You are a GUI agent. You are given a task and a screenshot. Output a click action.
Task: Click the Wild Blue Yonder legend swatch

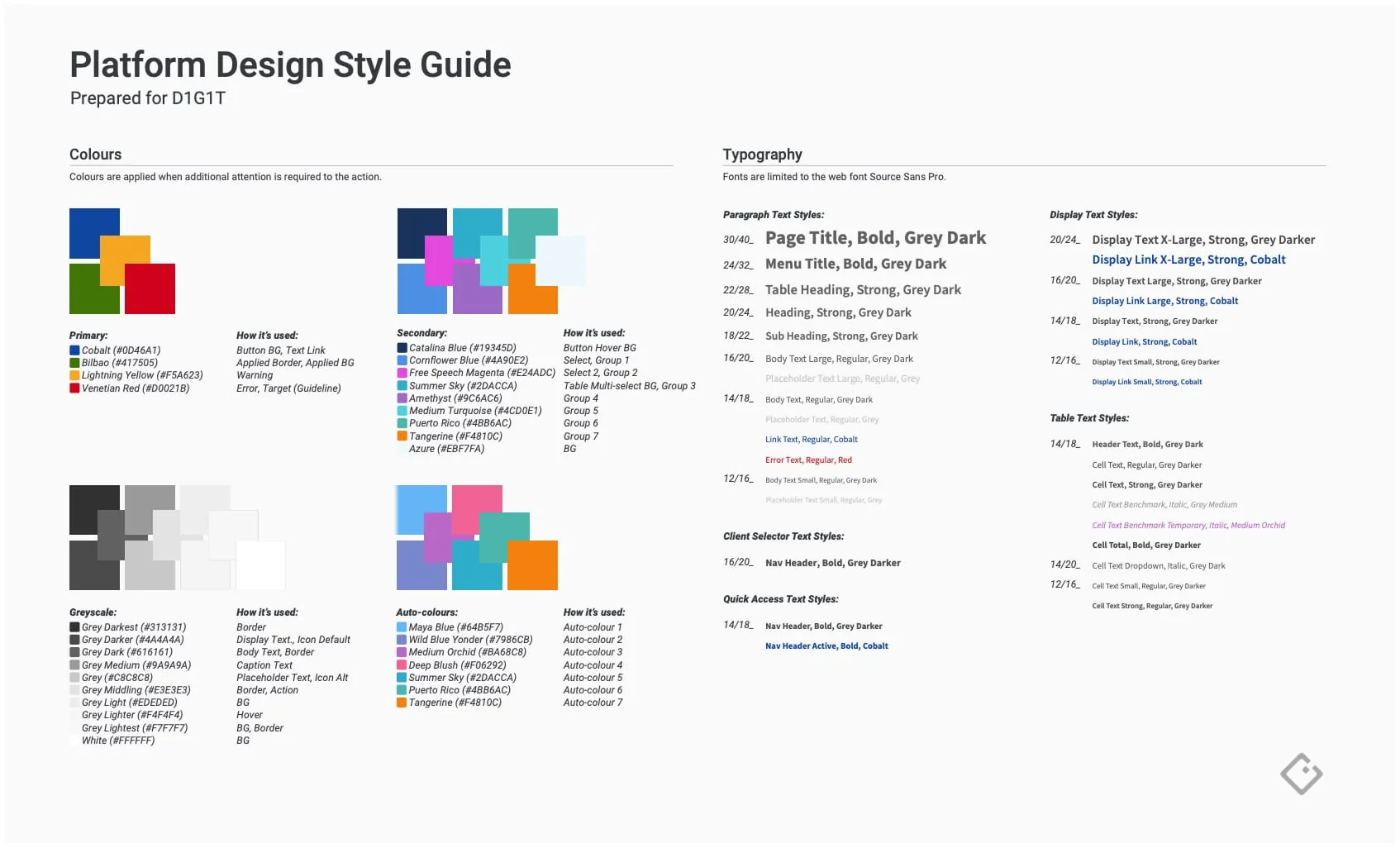pos(402,640)
